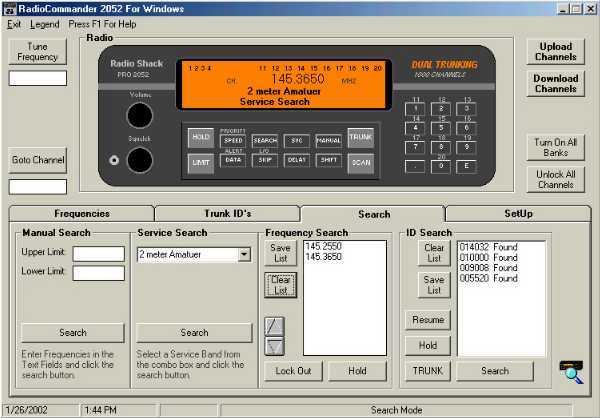
Task: Click Press F1 For Help in the menu bar
Action: (x=102, y=24)
